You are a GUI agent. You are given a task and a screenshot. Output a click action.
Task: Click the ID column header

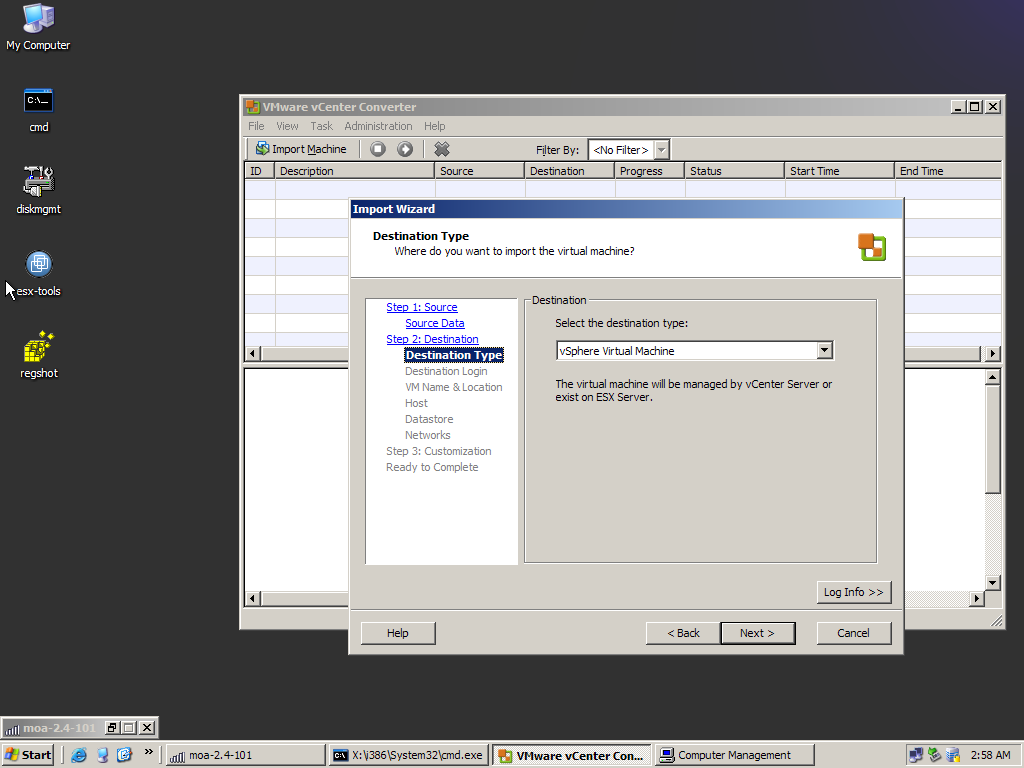[x=259, y=171]
